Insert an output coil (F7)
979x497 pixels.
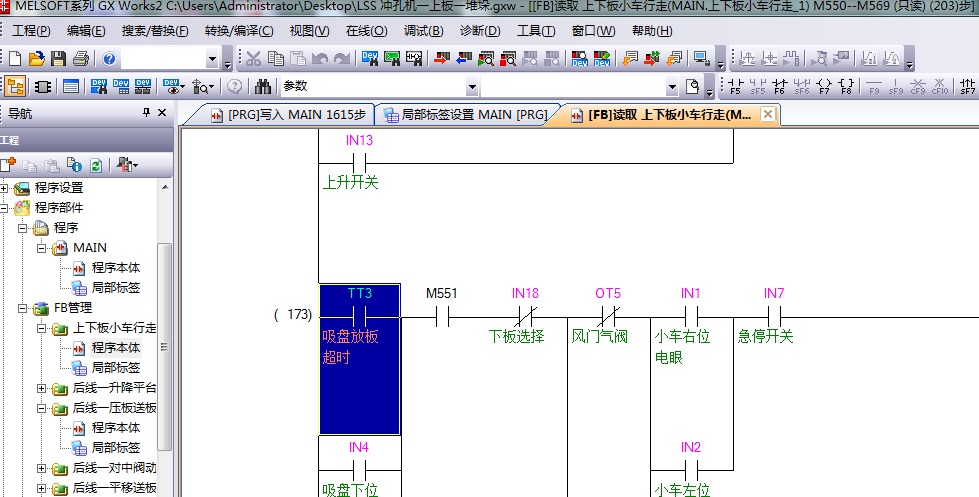pyautogui.click(x=823, y=87)
